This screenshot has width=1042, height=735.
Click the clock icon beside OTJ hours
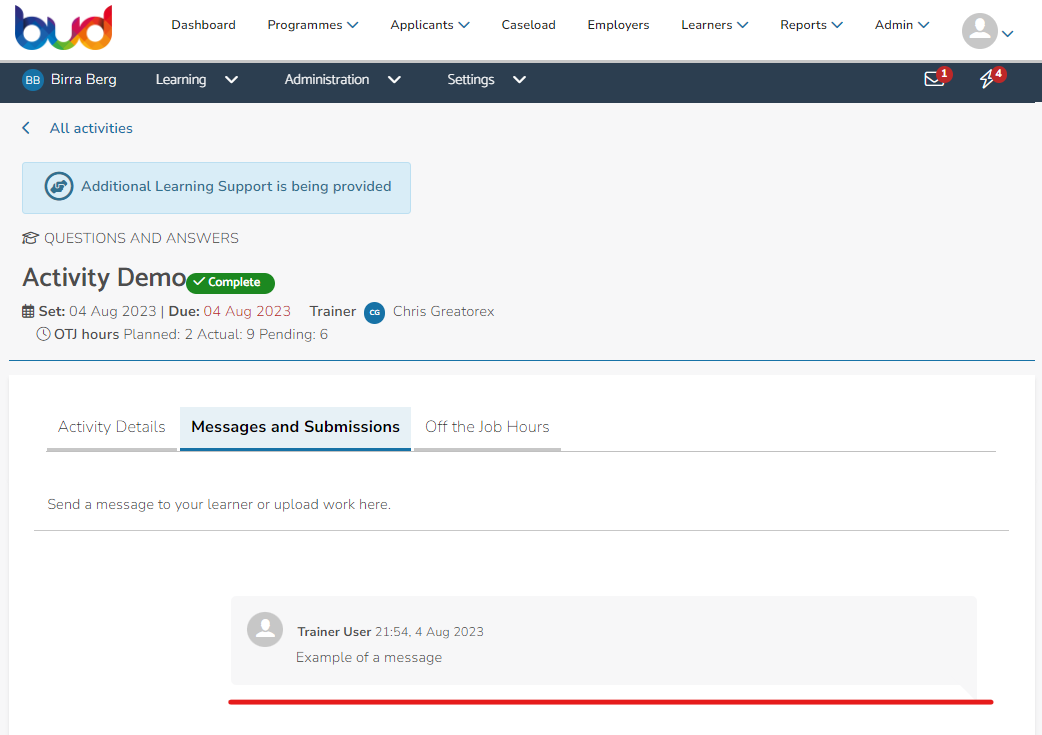42,333
